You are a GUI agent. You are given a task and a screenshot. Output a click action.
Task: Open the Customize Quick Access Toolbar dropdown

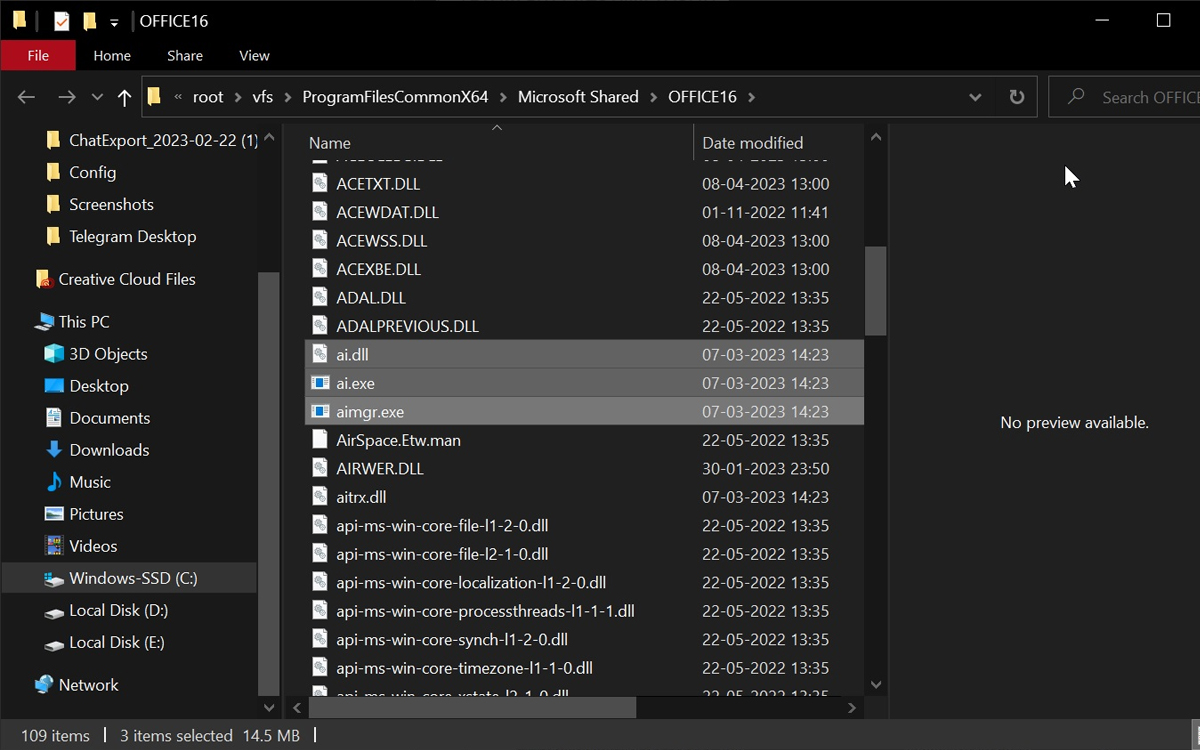tap(114, 21)
